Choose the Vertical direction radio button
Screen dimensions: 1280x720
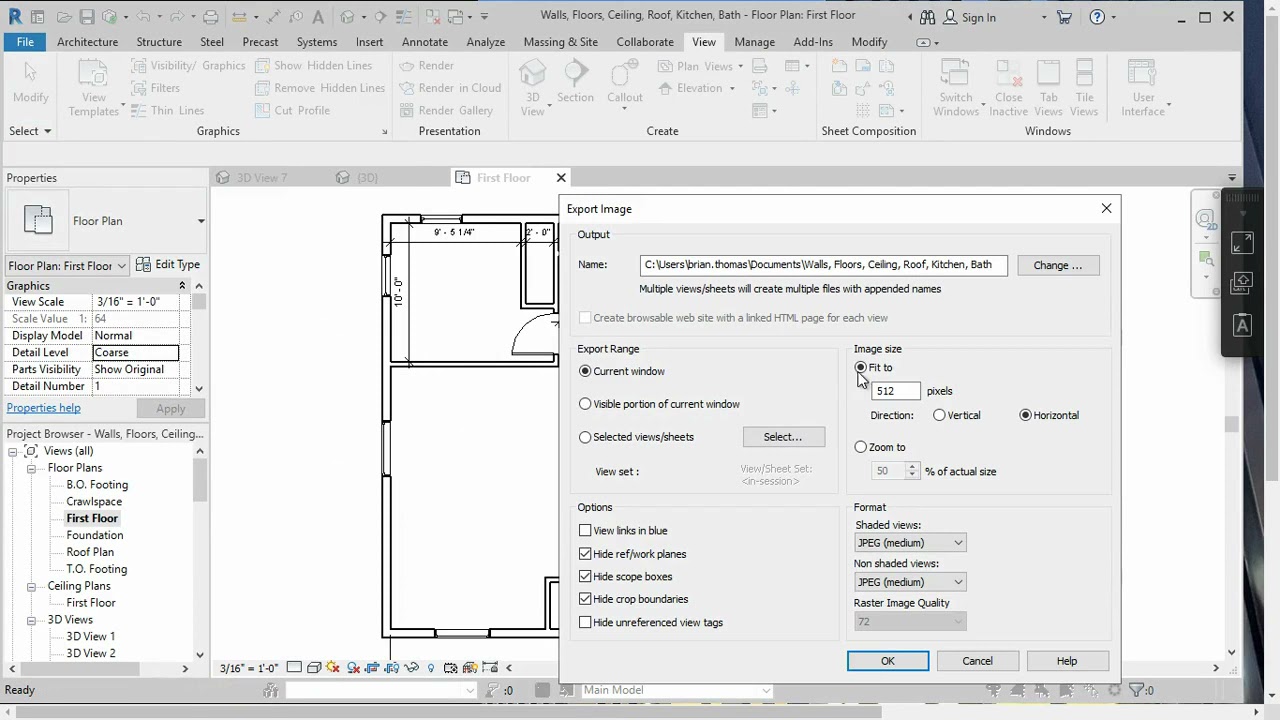pyautogui.click(x=939, y=415)
